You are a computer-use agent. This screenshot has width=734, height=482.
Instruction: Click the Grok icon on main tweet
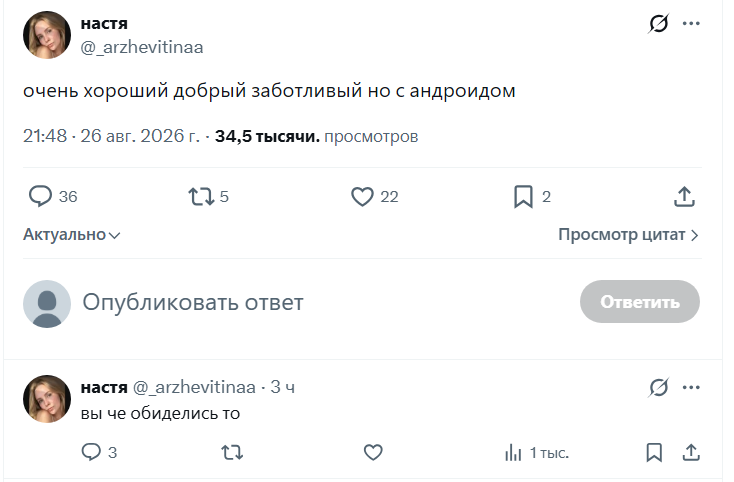coord(659,23)
